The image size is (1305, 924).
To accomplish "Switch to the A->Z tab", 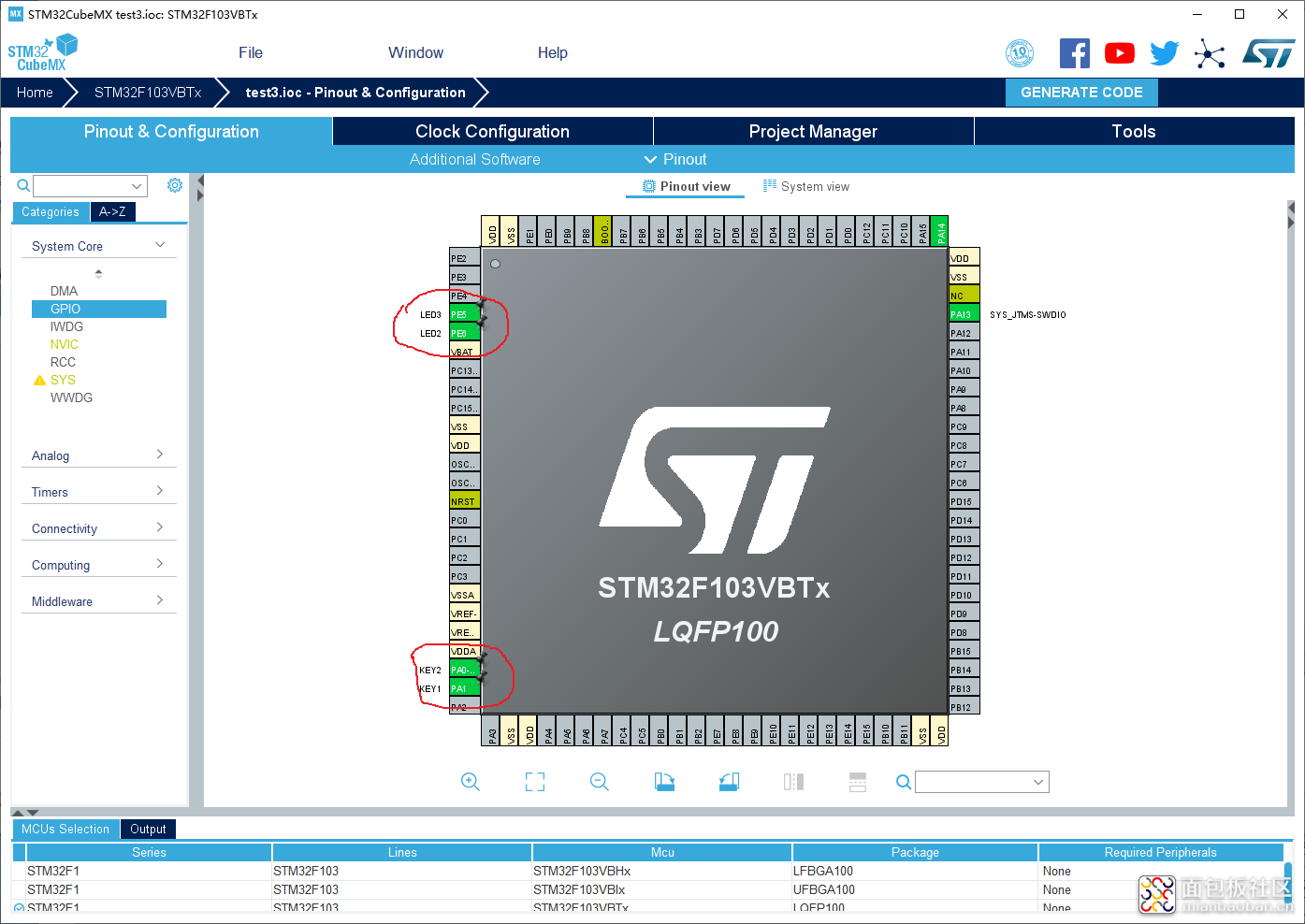I will coord(112,211).
